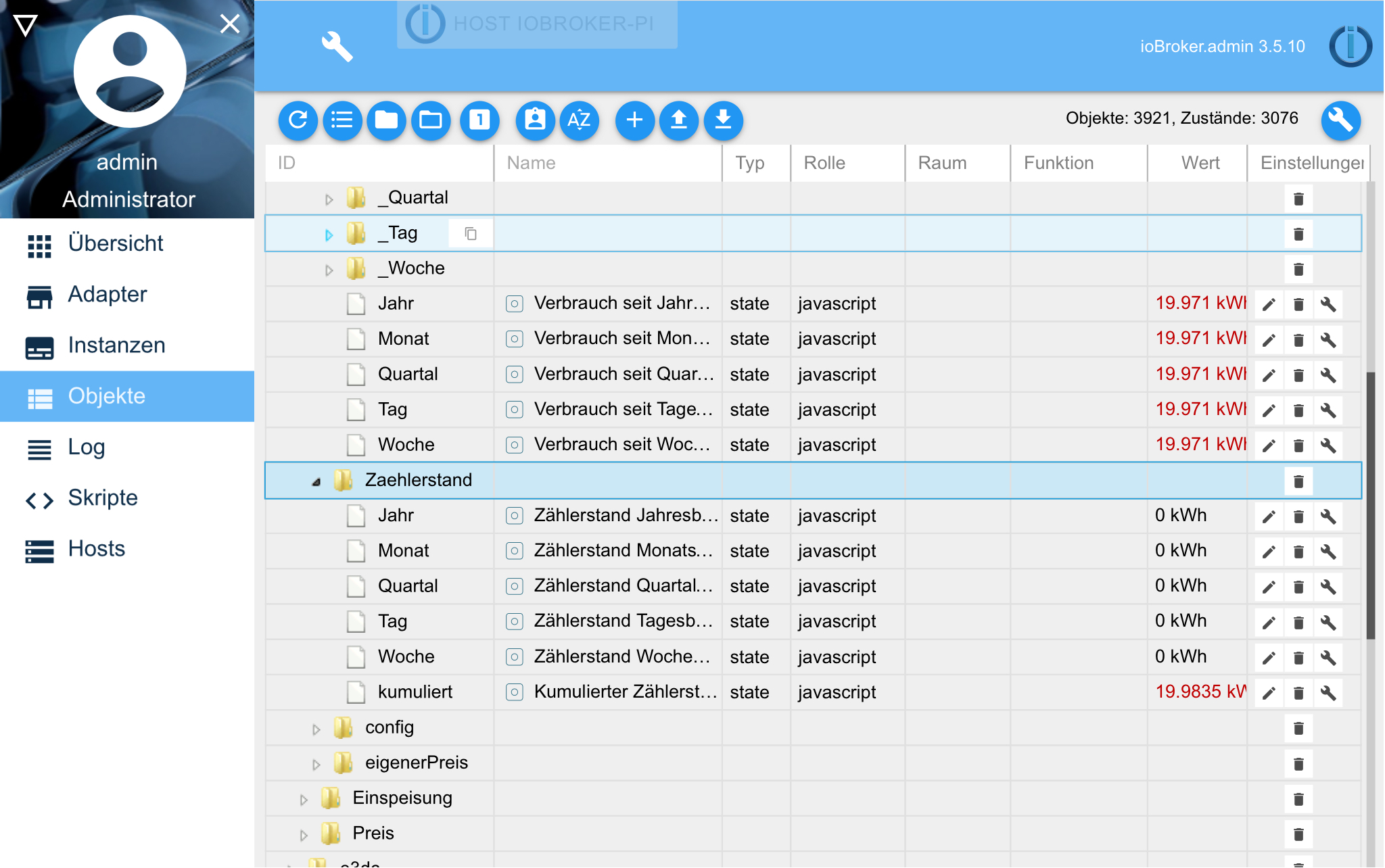Image resolution: width=1385 pixels, height=868 pixels.
Task: Go to Instanzen page
Action: 127,345
